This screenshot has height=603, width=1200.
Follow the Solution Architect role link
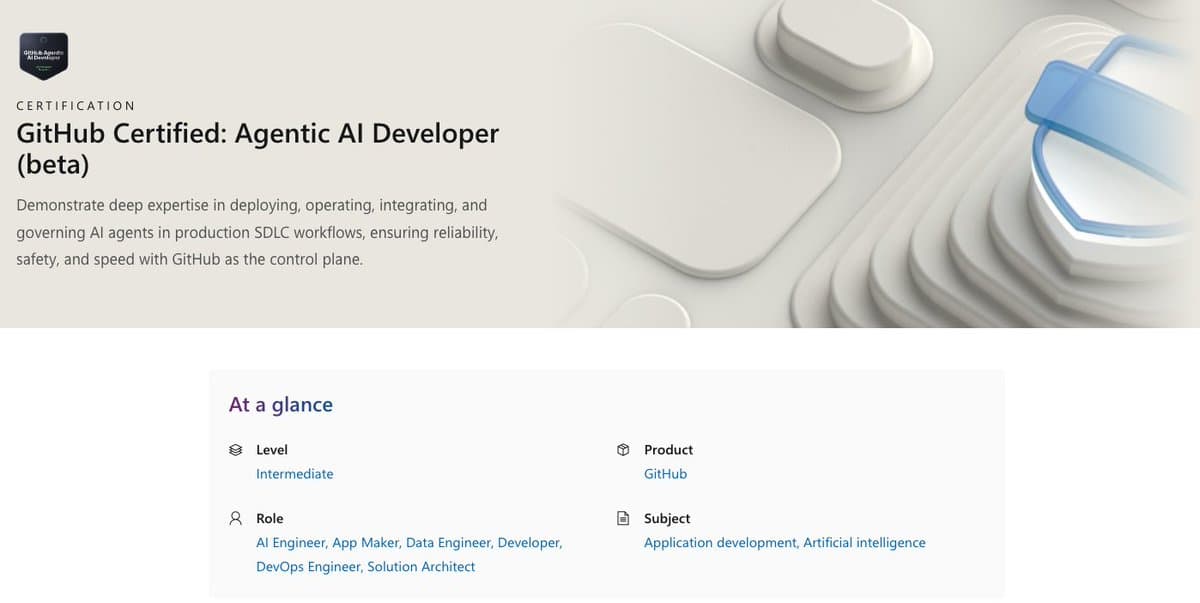(x=421, y=567)
